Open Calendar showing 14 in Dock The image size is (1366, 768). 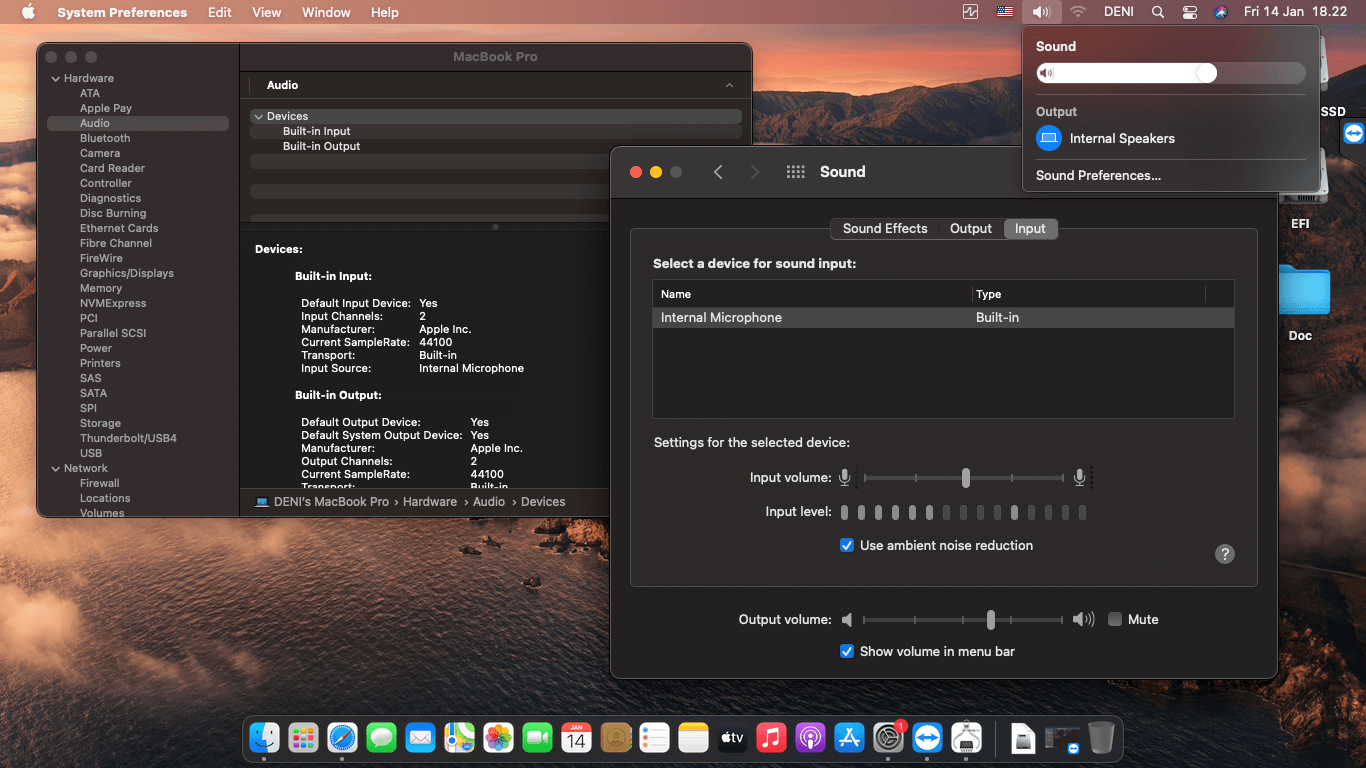point(576,738)
